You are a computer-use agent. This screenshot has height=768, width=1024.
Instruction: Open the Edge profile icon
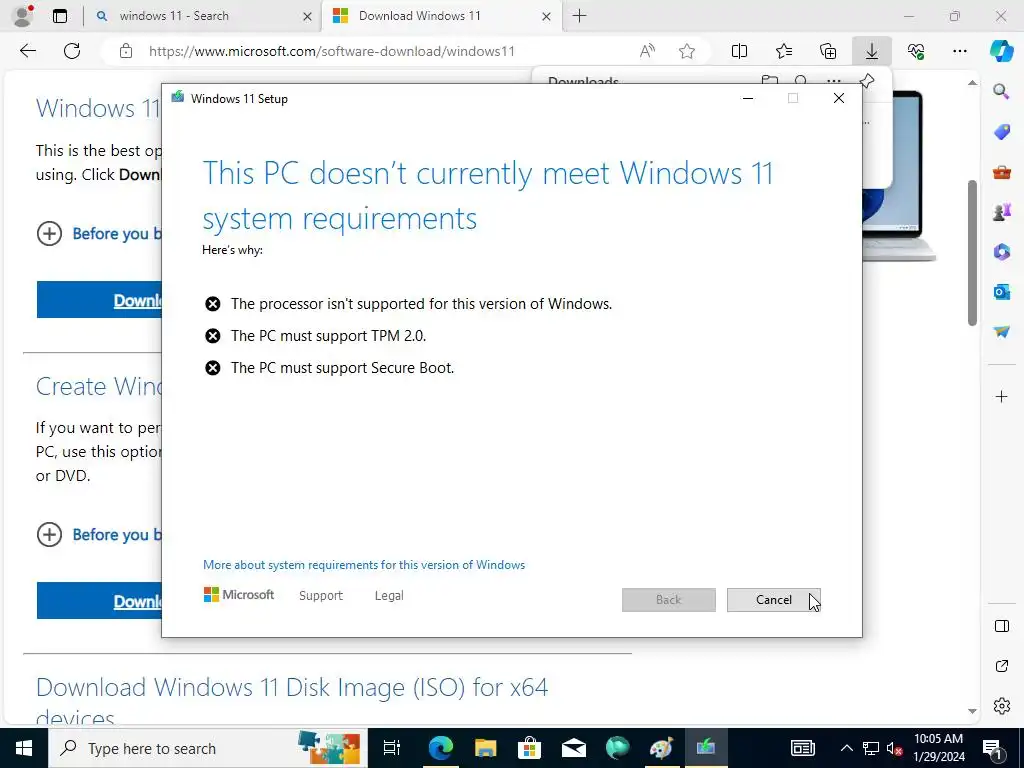click(23, 16)
